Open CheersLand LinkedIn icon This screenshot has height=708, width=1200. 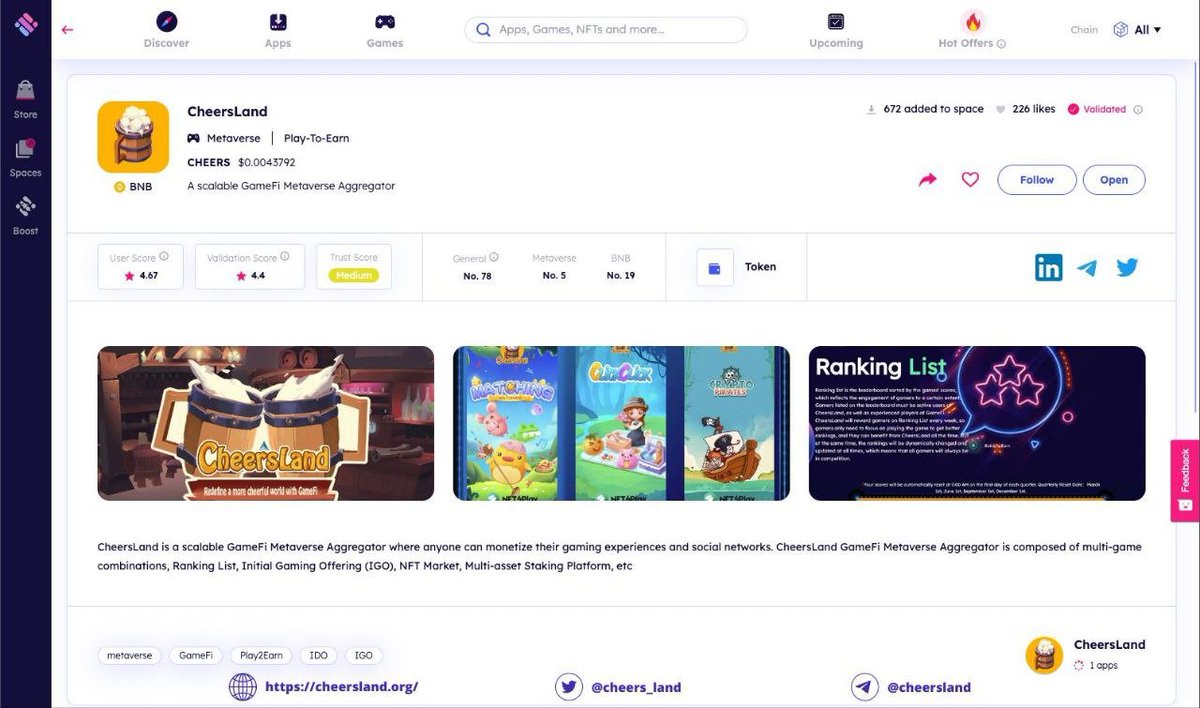(1048, 267)
